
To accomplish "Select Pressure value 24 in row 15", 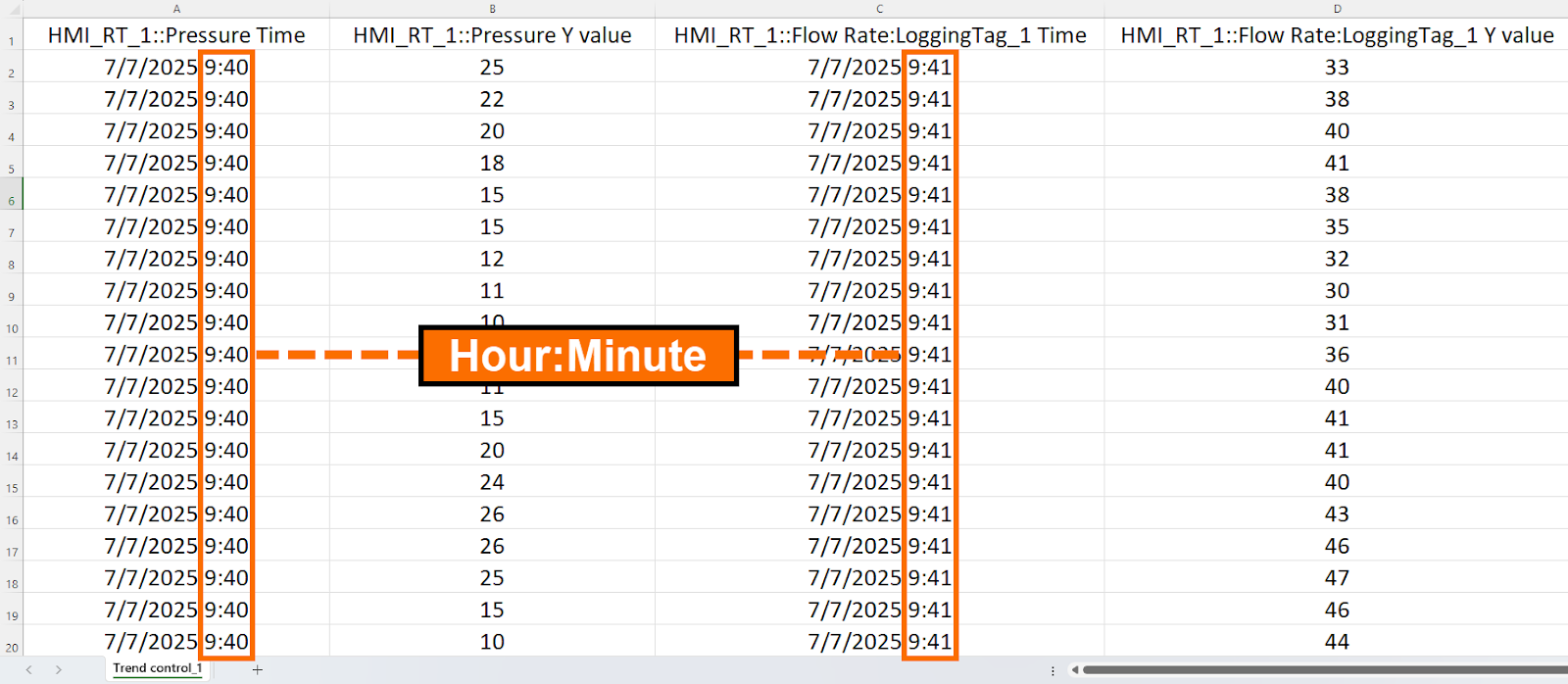I will point(492,482).
